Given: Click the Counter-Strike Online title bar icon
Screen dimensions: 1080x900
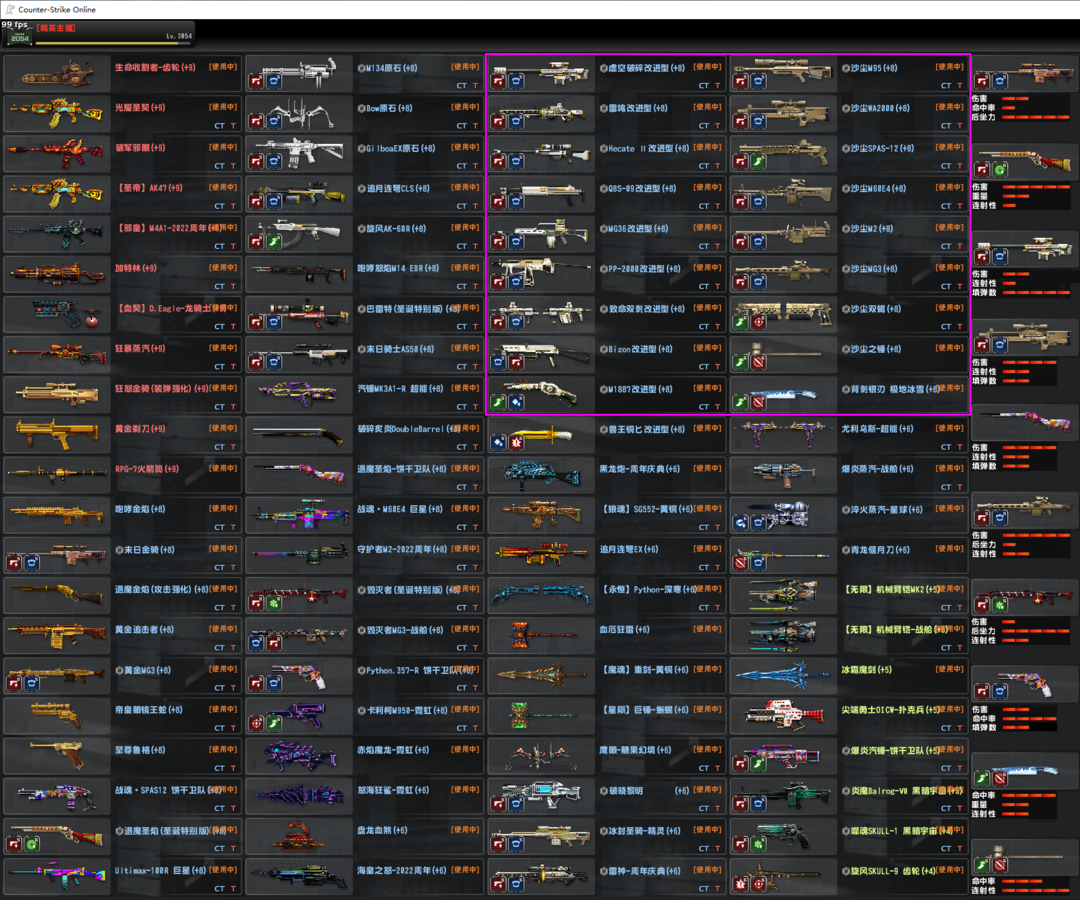Looking at the screenshot, I should click(x=10, y=9).
